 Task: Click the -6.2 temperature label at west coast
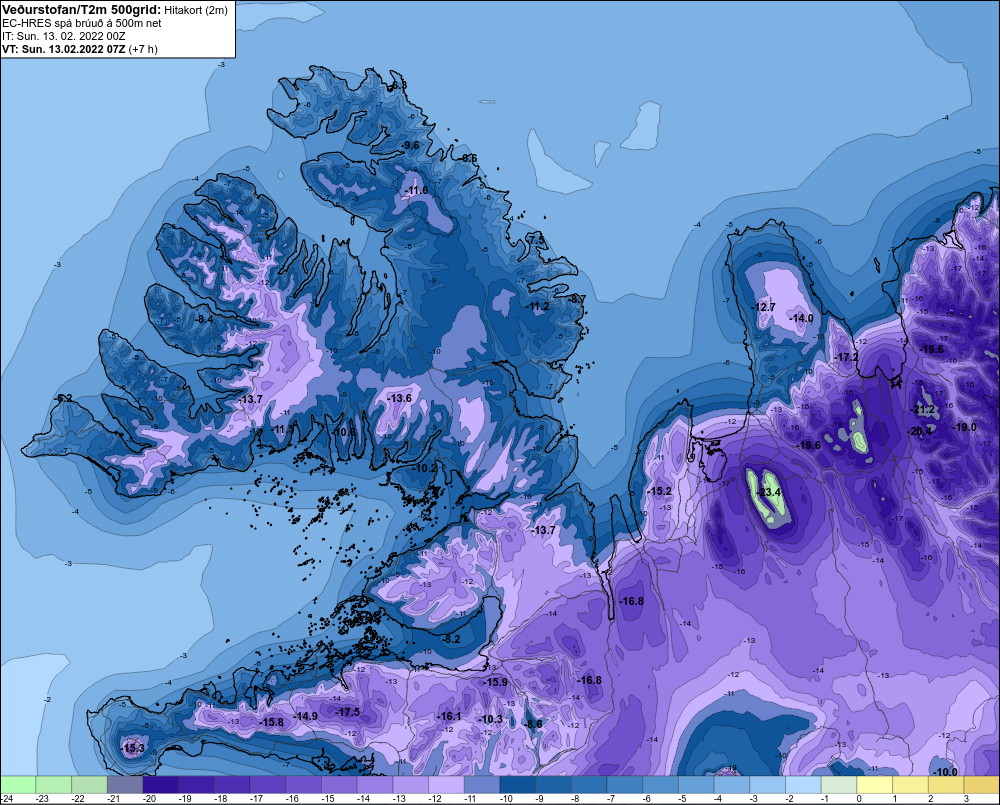[x=63, y=399]
